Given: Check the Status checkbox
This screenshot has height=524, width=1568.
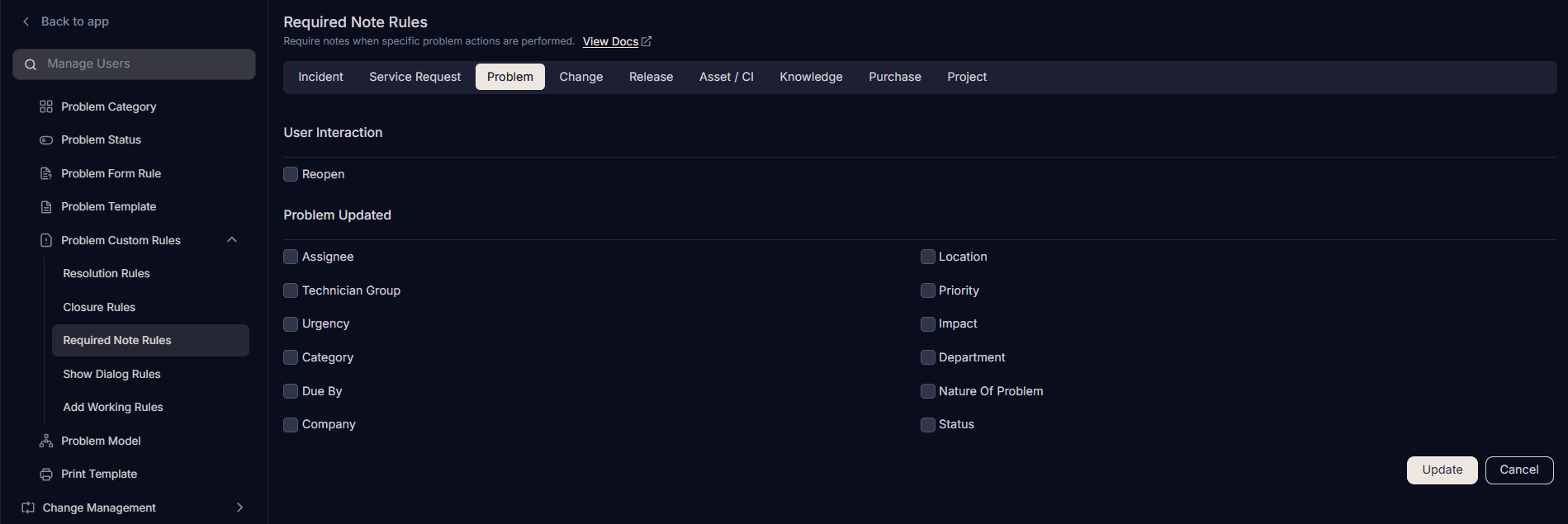Looking at the screenshot, I should pyautogui.click(x=928, y=425).
